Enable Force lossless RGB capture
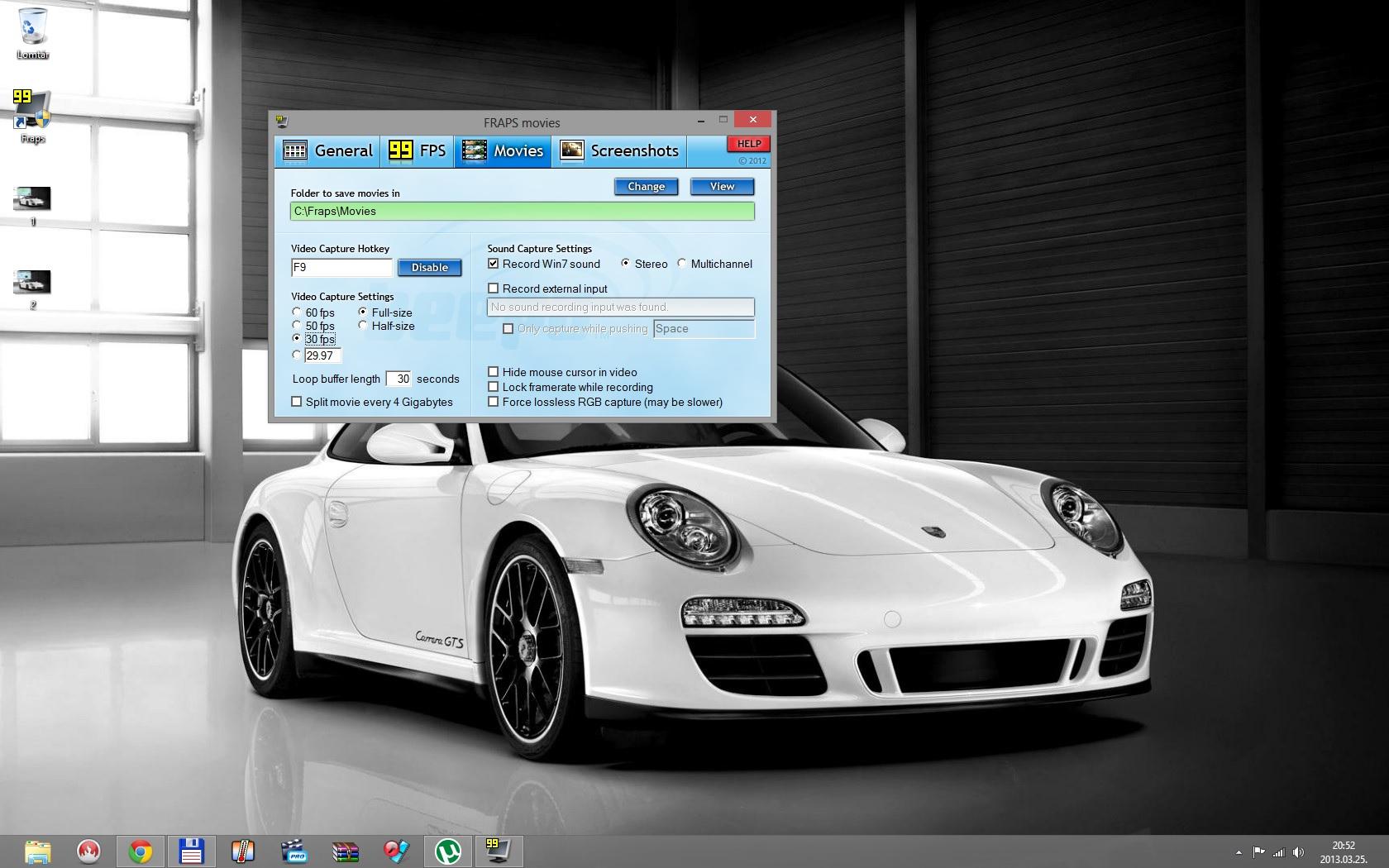Screen dimensions: 1389x868 494,402
